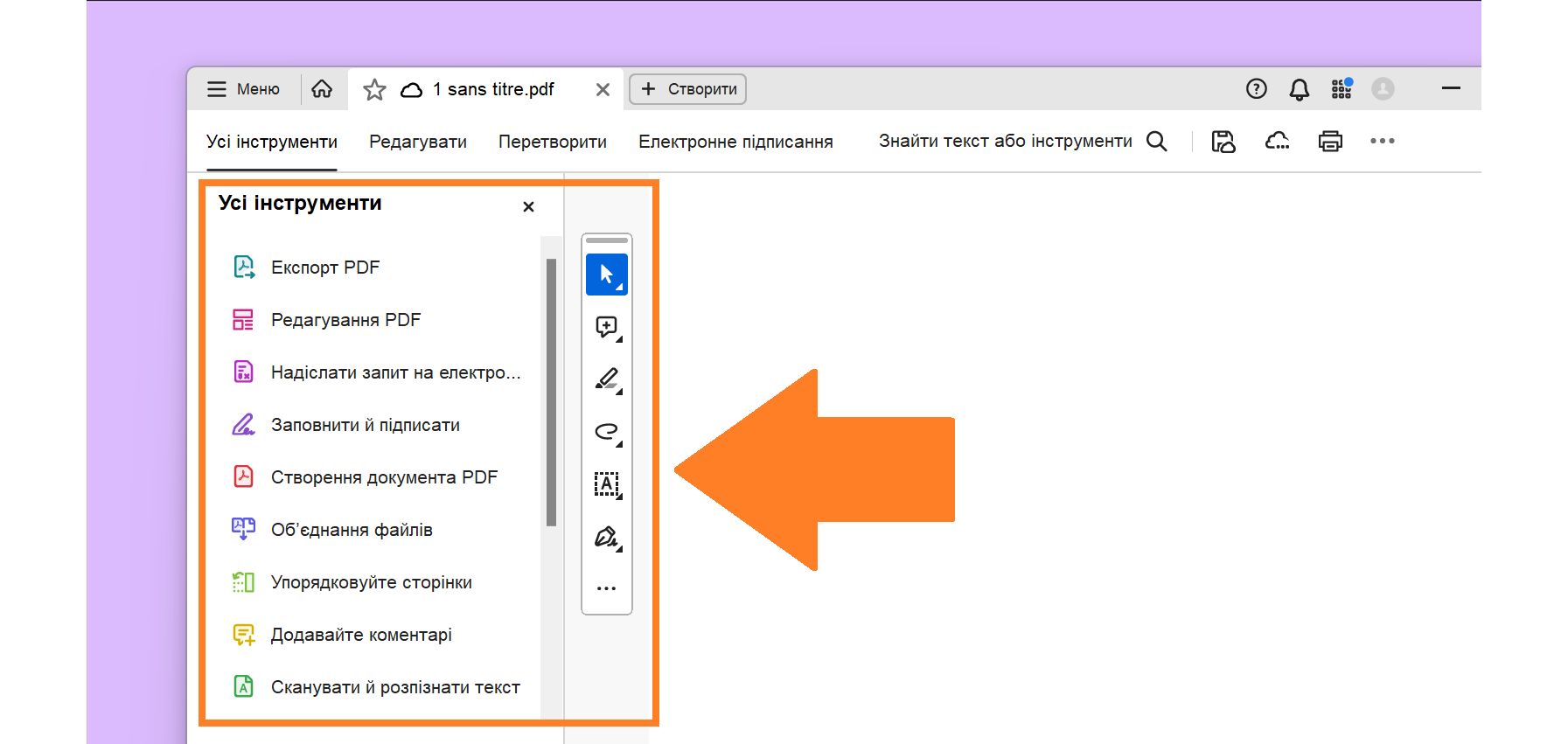The image size is (1568, 744).
Task: Open the apps grid icon
Action: click(1342, 89)
